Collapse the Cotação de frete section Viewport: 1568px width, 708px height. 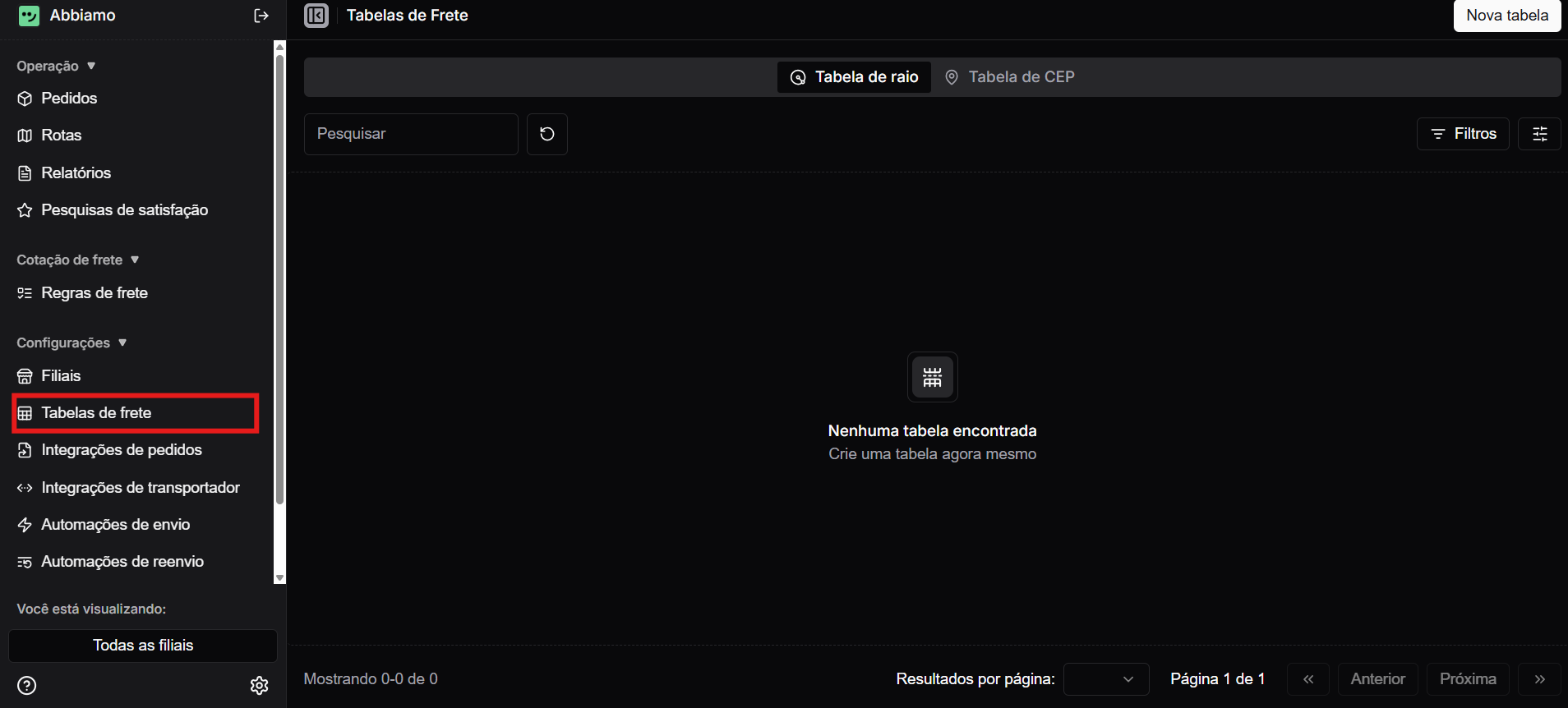click(78, 260)
